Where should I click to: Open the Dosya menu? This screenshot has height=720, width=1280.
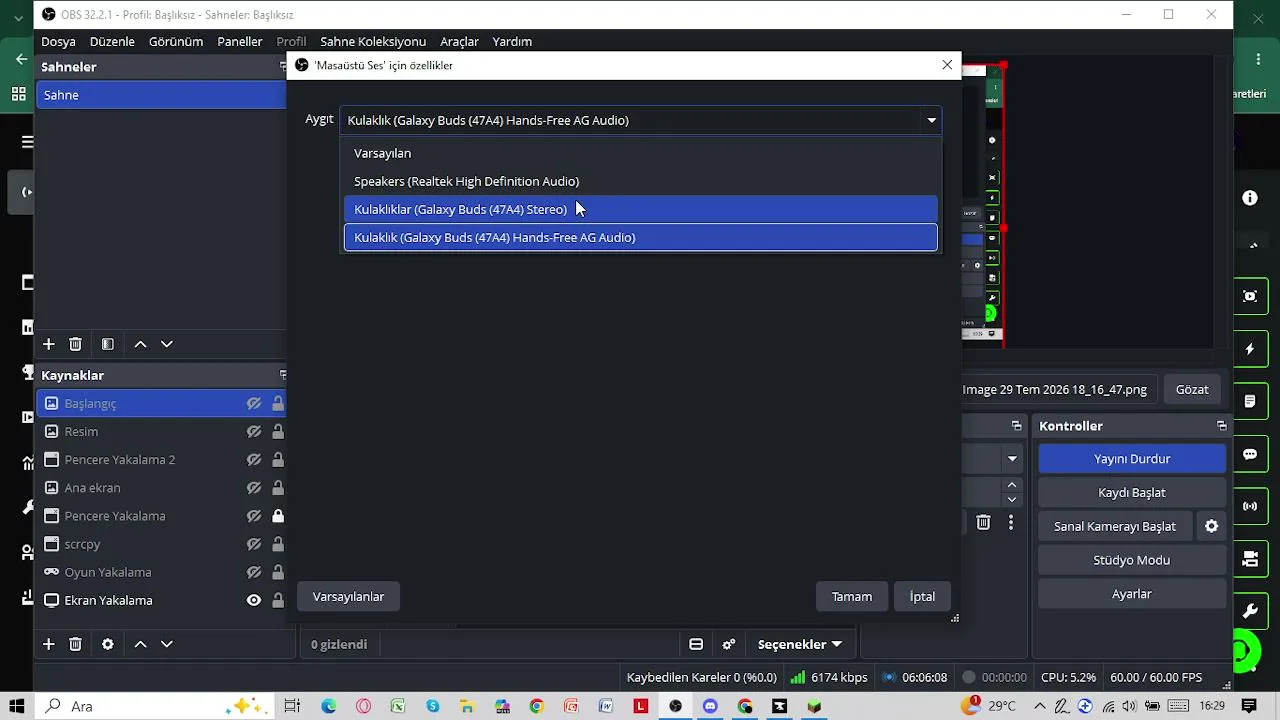coord(58,41)
